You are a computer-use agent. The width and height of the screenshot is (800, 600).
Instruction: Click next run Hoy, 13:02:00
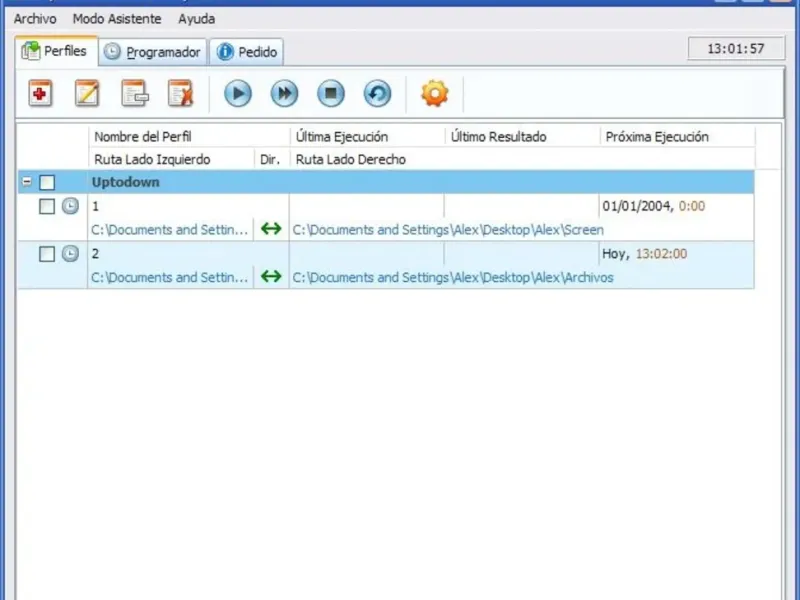click(644, 254)
